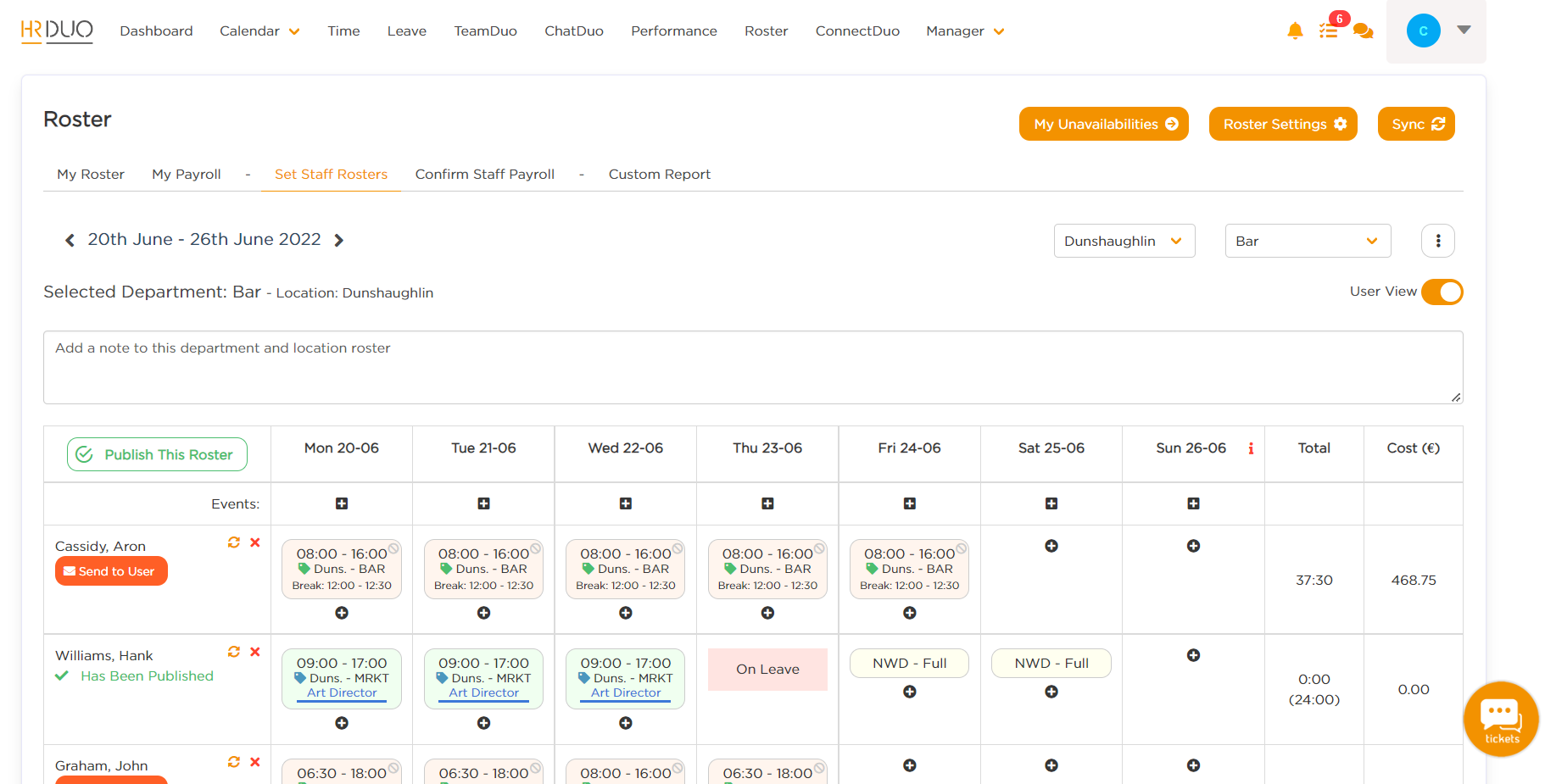The height and width of the screenshot is (784, 1545).
Task: Open the Dunshaughlin location dropdown
Action: click(1124, 241)
